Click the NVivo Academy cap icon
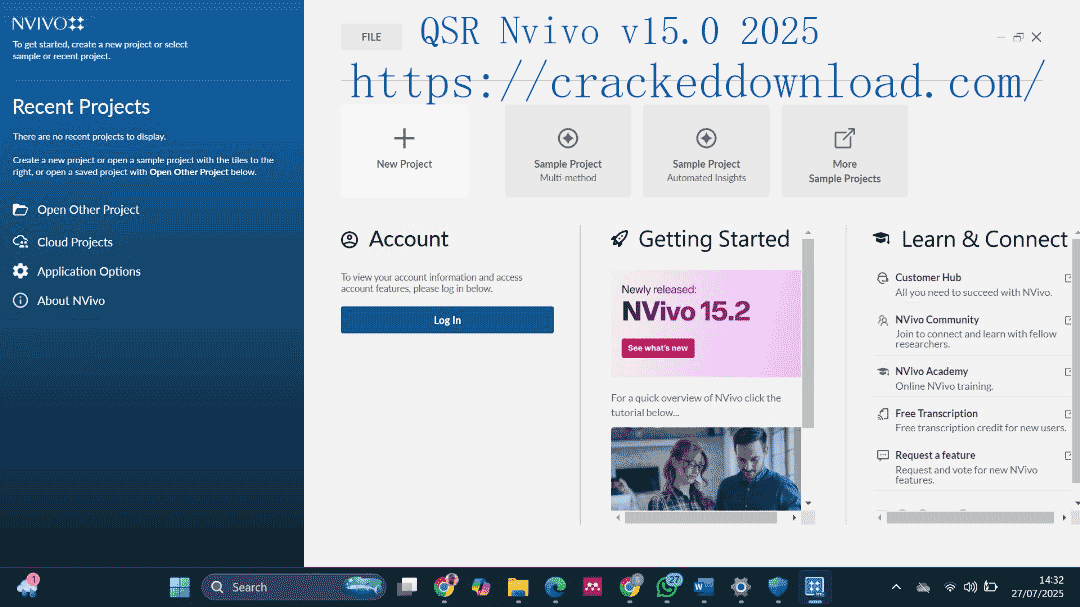This screenshot has width=1080, height=607. (882, 371)
